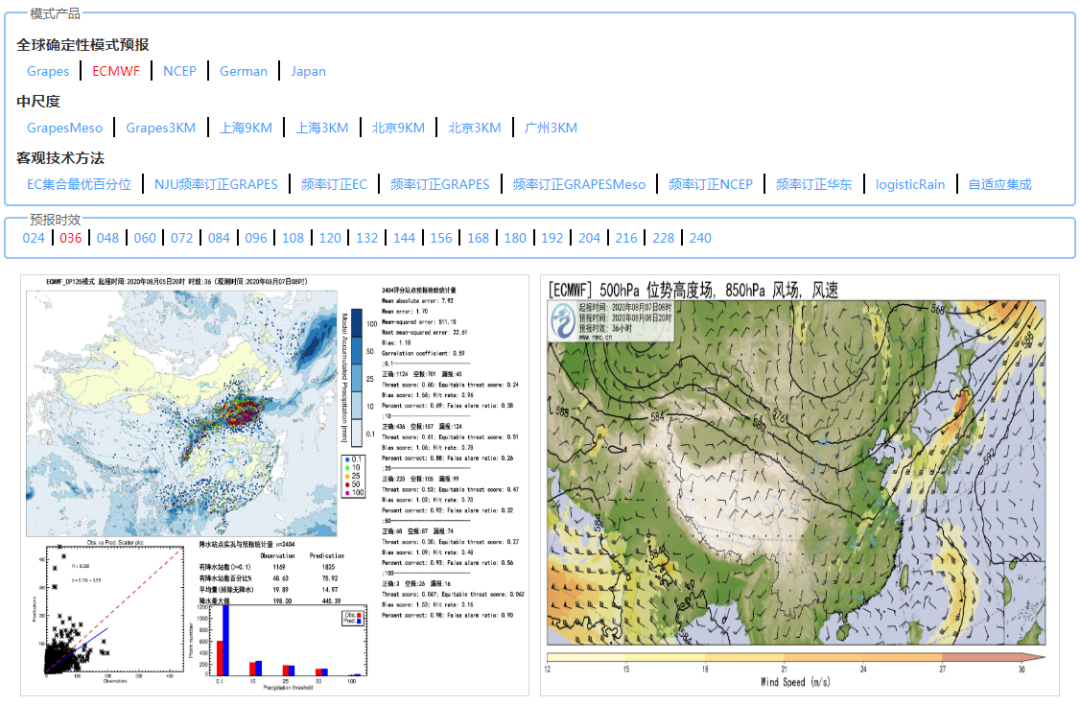Switch forecast lead time to 228
1080x705 pixels.
tap(663, 238)
